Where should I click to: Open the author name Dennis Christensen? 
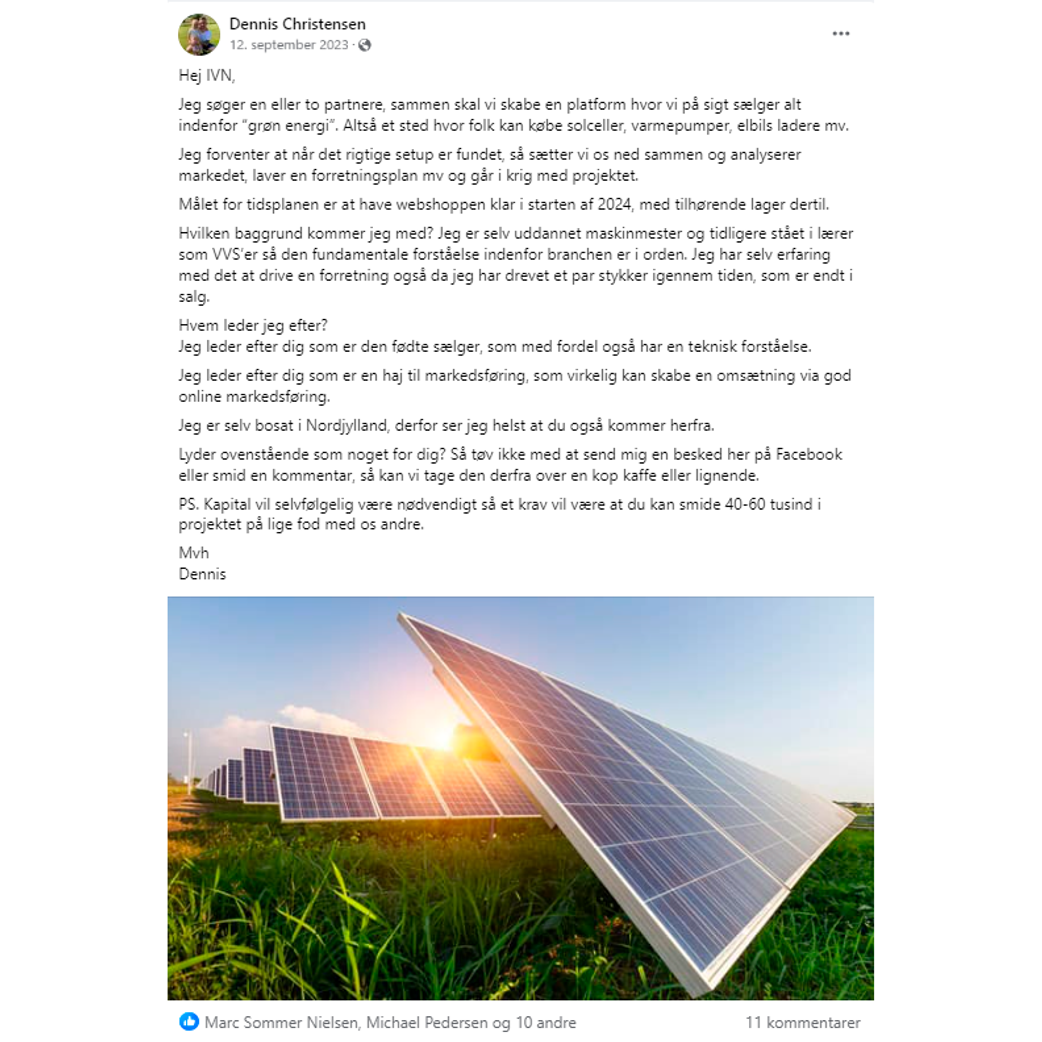(x=297, y=24)
